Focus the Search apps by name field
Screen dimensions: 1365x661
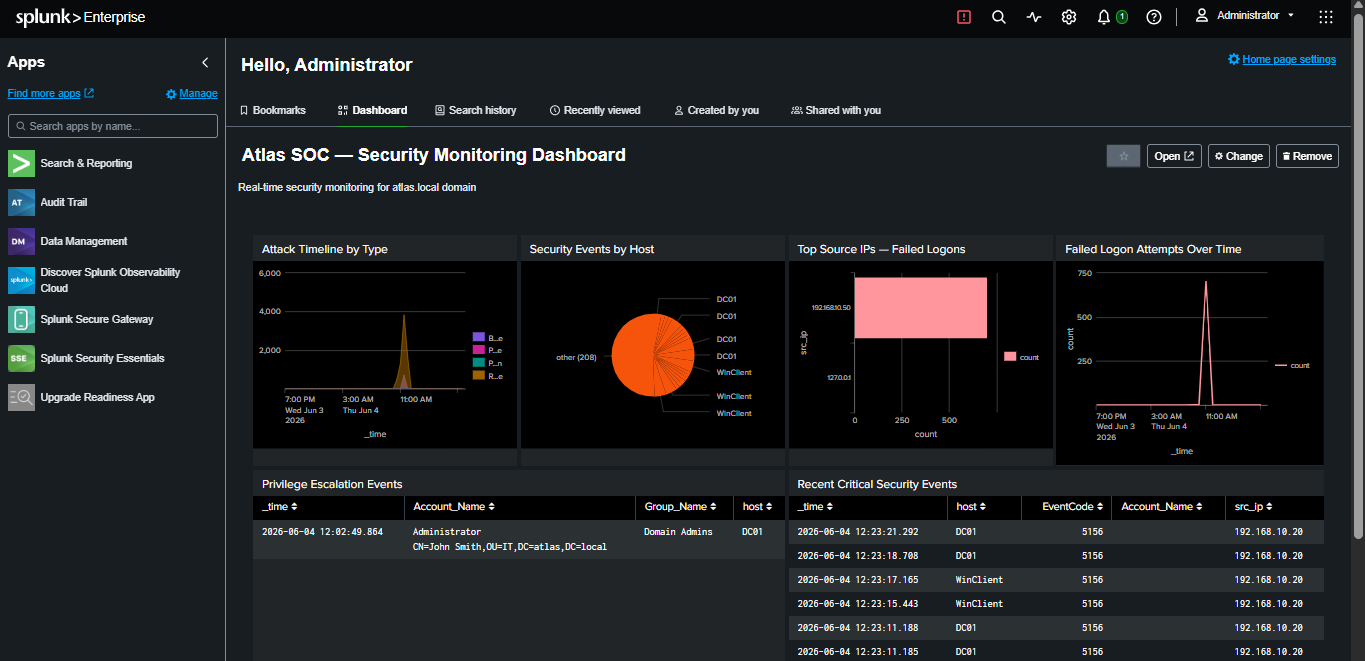pos(113,126)
